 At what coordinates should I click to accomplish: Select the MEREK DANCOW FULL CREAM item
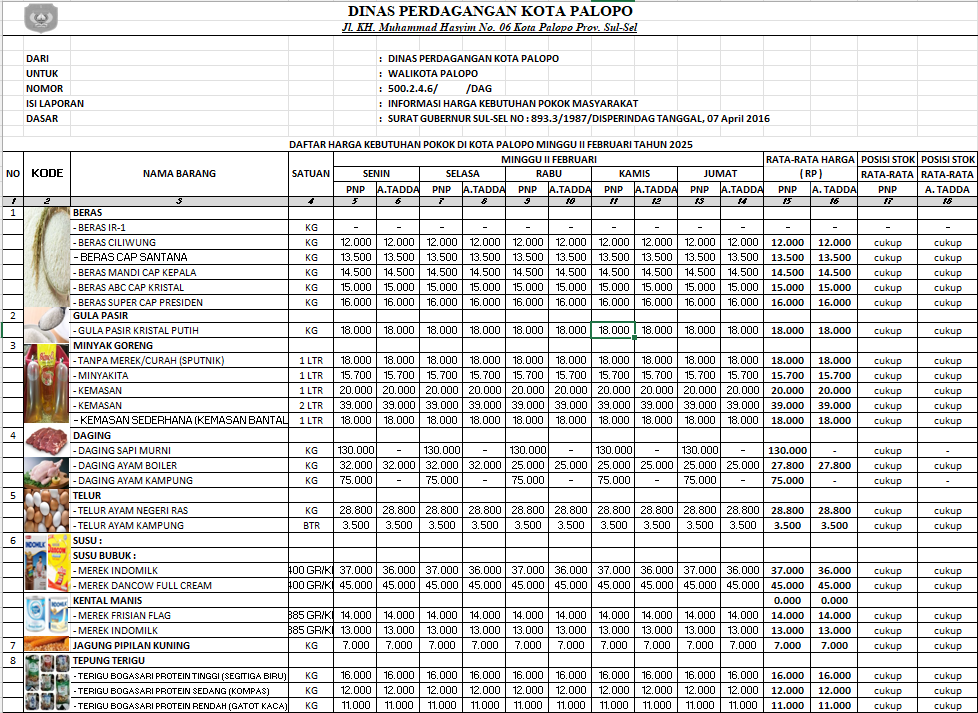pyautogui.click(x=142, y=585)
